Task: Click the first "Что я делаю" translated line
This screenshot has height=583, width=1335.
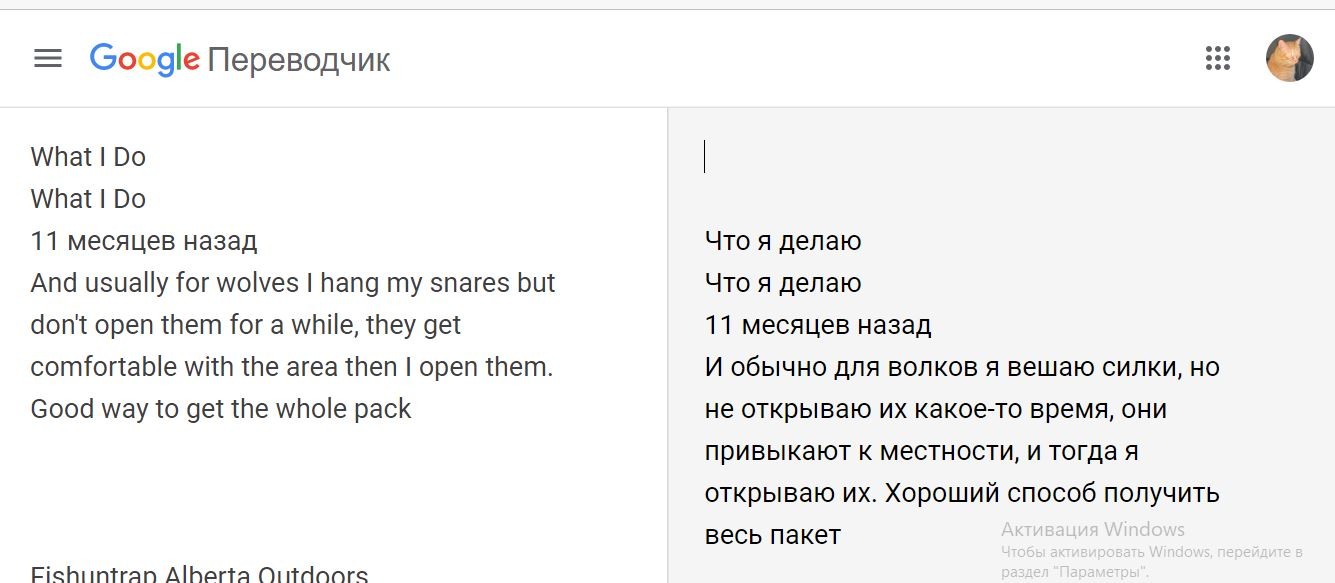Action: coord(783,241)
